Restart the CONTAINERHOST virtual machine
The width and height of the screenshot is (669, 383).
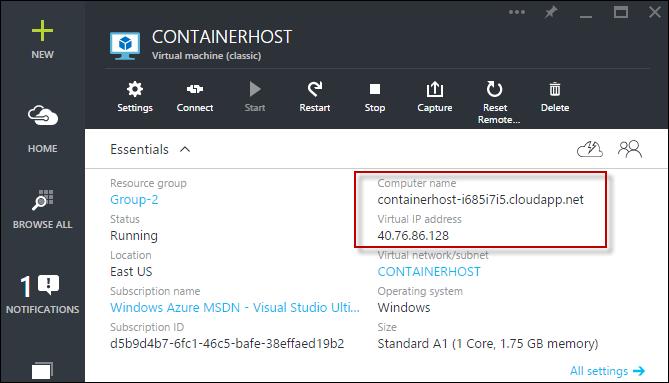pyautogui.click(x=315, y=97)
